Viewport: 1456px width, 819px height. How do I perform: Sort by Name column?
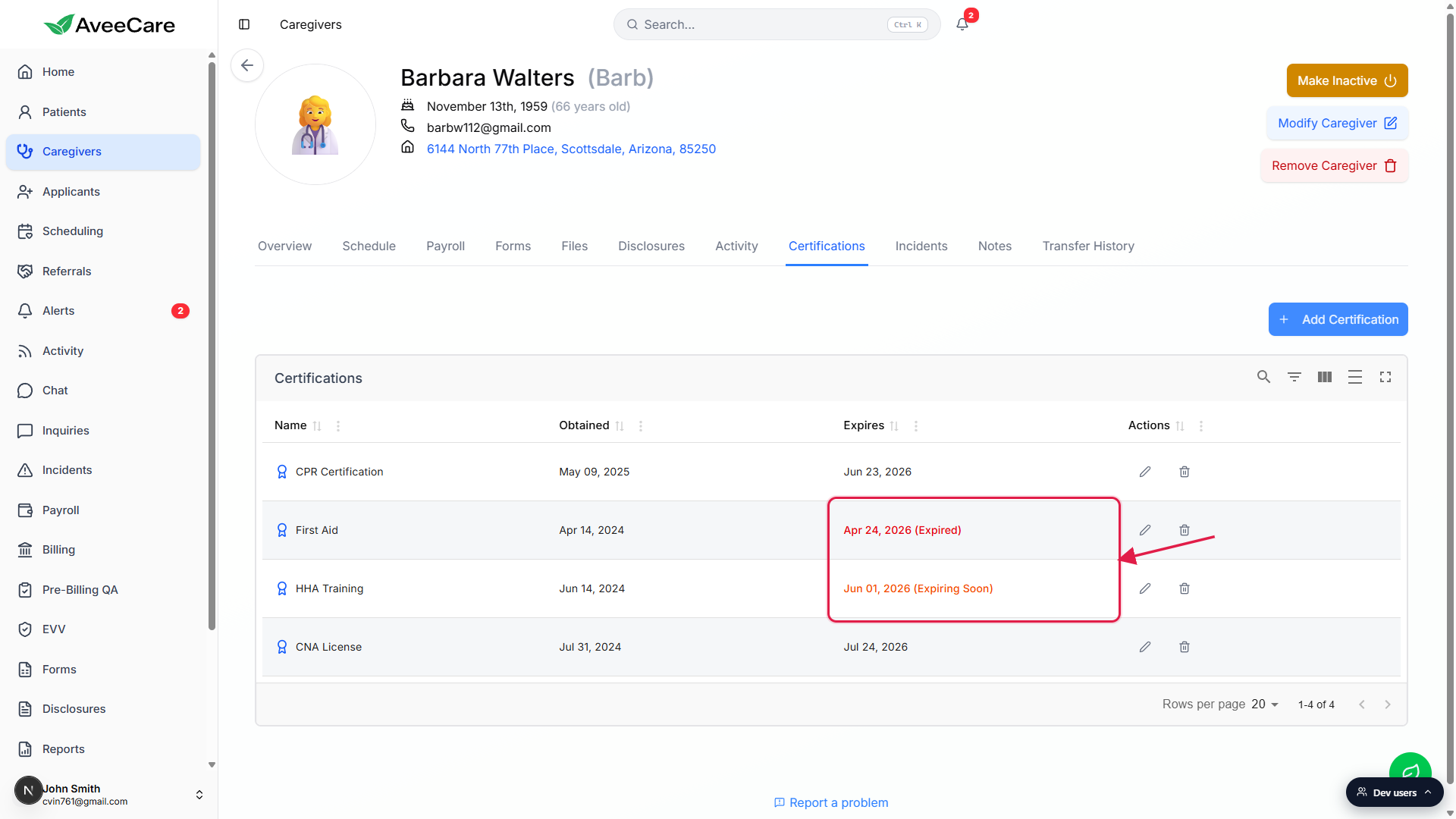[x=317, y=426]
